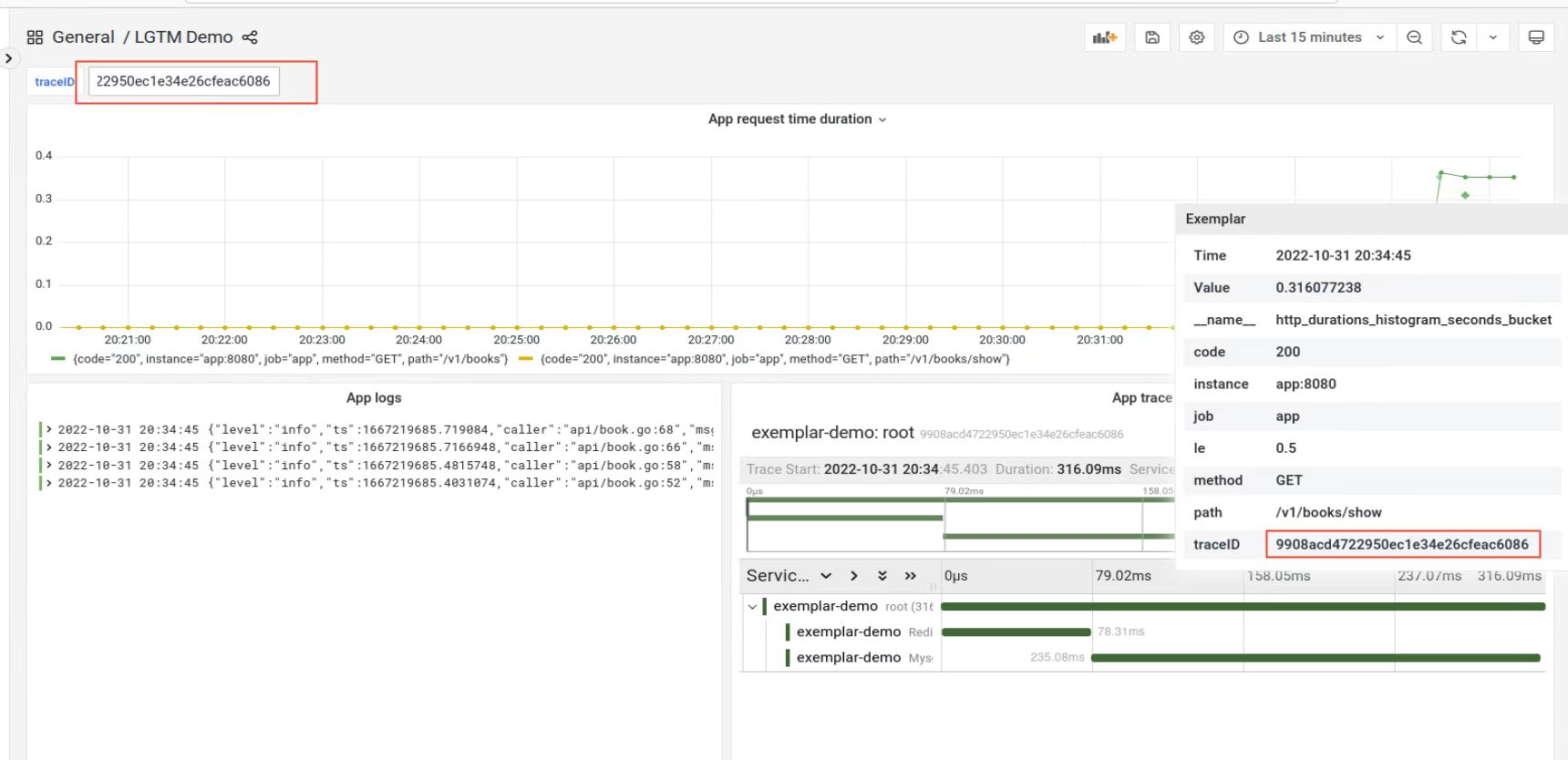Image resolution: width=1568 pixels, height=760 pixels.
Task: Select the exemplar-demo Redis span row
Action: point(863,632)
